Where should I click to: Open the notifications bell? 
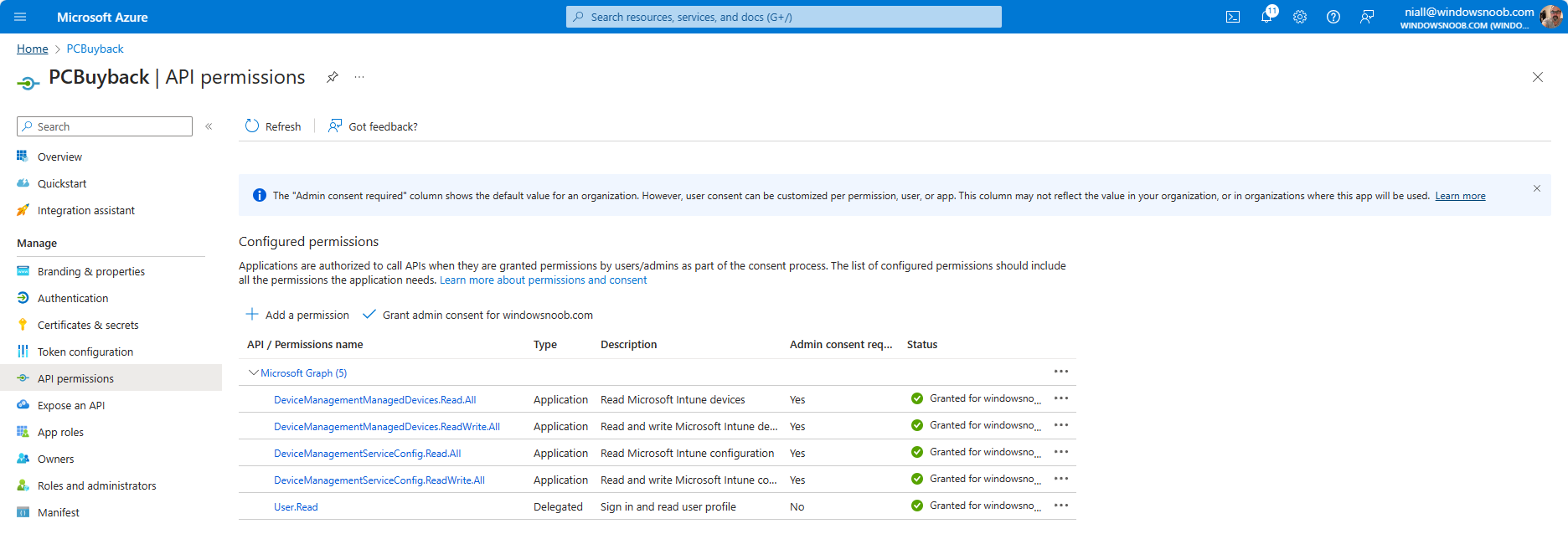tap(1266, 17)
